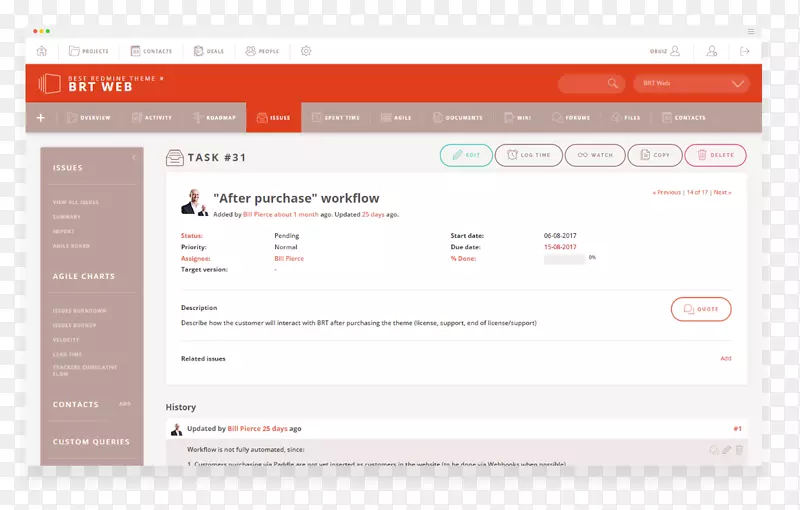Click the Watch button

595,155
